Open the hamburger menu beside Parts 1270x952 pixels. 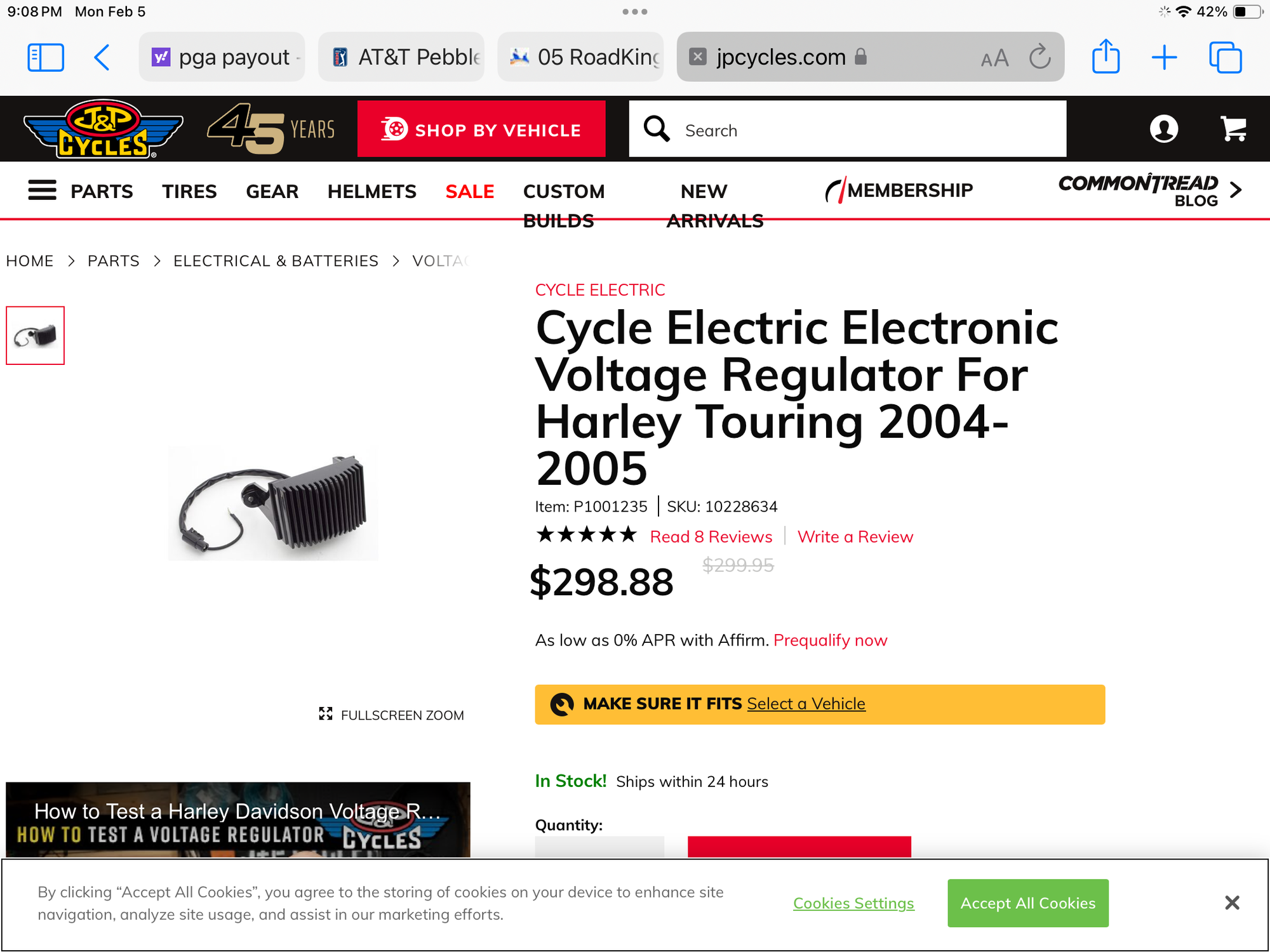[42, 190]
